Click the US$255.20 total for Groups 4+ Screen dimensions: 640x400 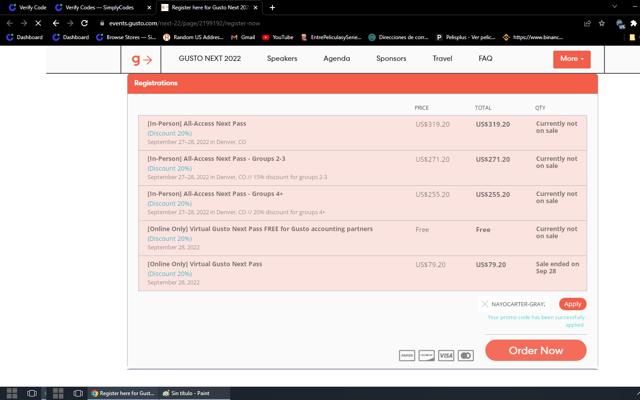[493, 195]
